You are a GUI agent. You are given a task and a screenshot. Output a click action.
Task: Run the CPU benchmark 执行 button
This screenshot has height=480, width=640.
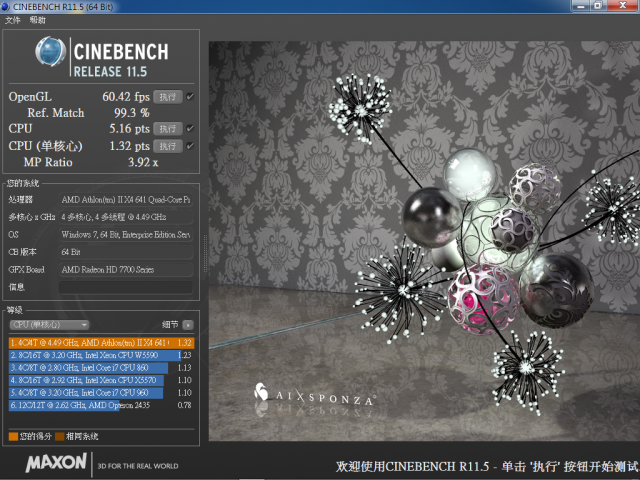tap(168, 129)
